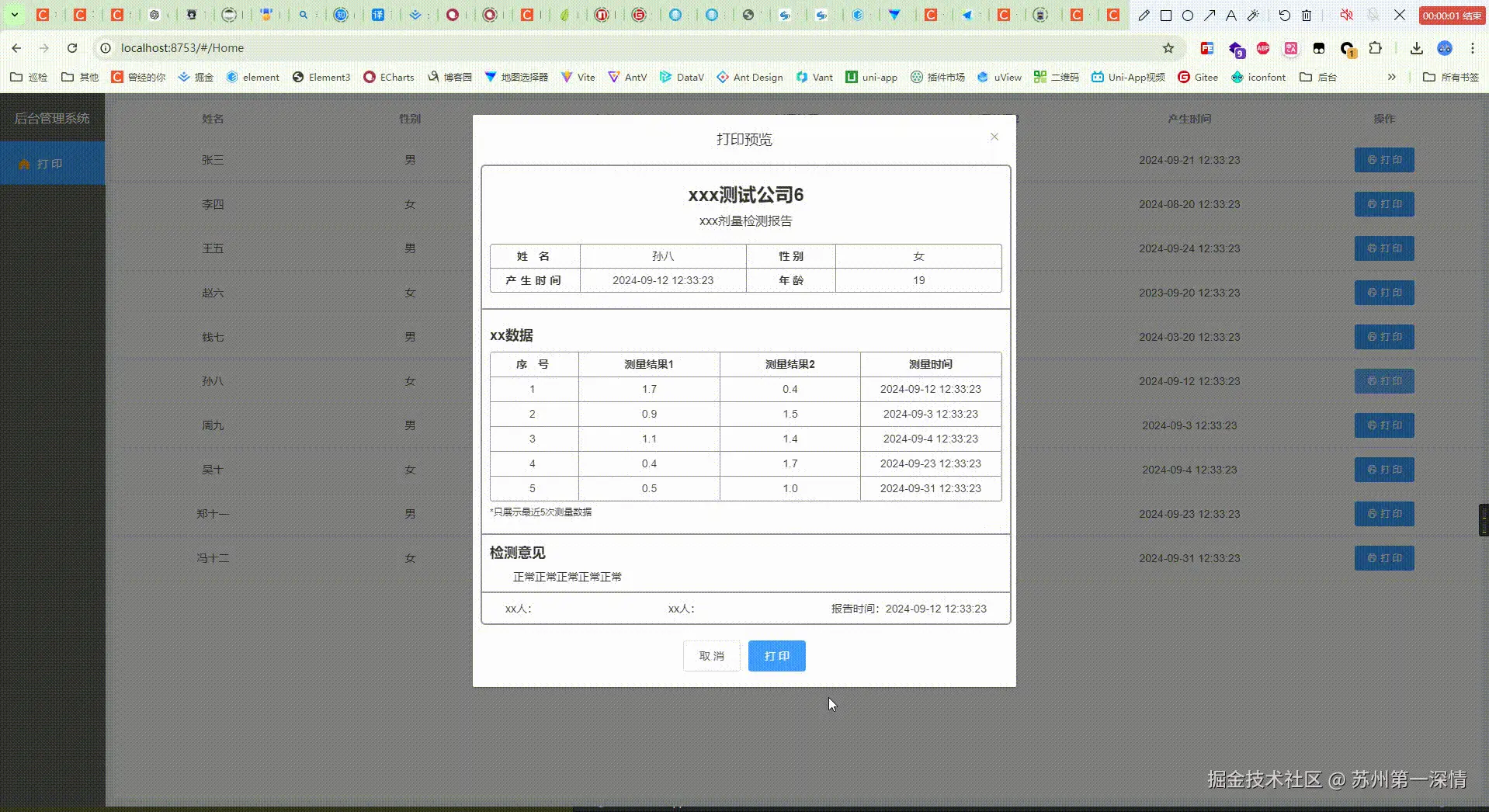Image resolution: width=1489 pixels, height=812 pixels.
Task: Click the undo icon on recording toolbar
Action: [x=1285, y=15]
